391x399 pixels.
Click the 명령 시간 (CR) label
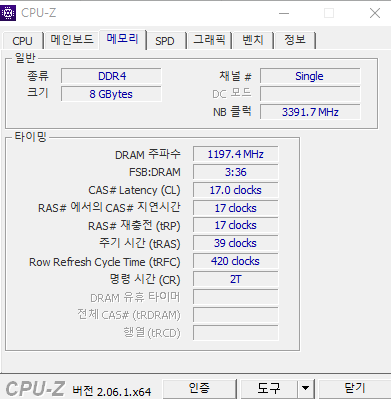coord(145,280)
